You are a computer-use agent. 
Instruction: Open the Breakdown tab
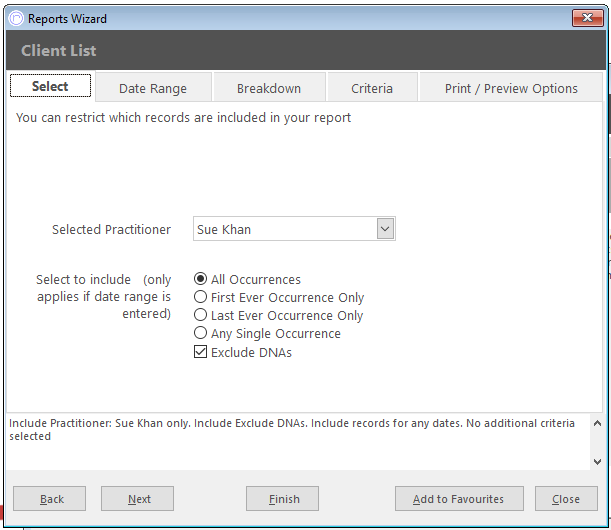coord(269,88)
